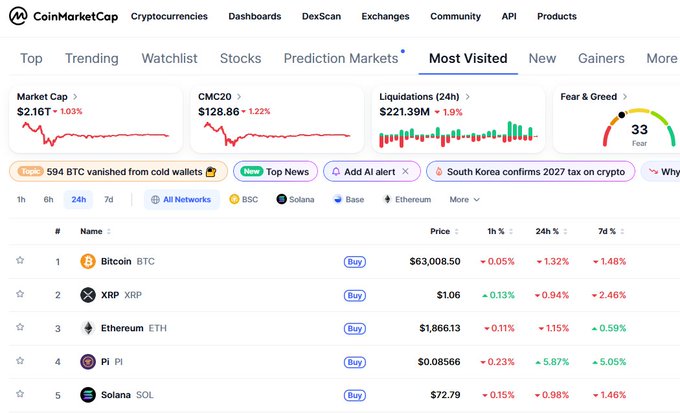Click the Fear & Greed gauge
The image size is (680, 413).
639,128
